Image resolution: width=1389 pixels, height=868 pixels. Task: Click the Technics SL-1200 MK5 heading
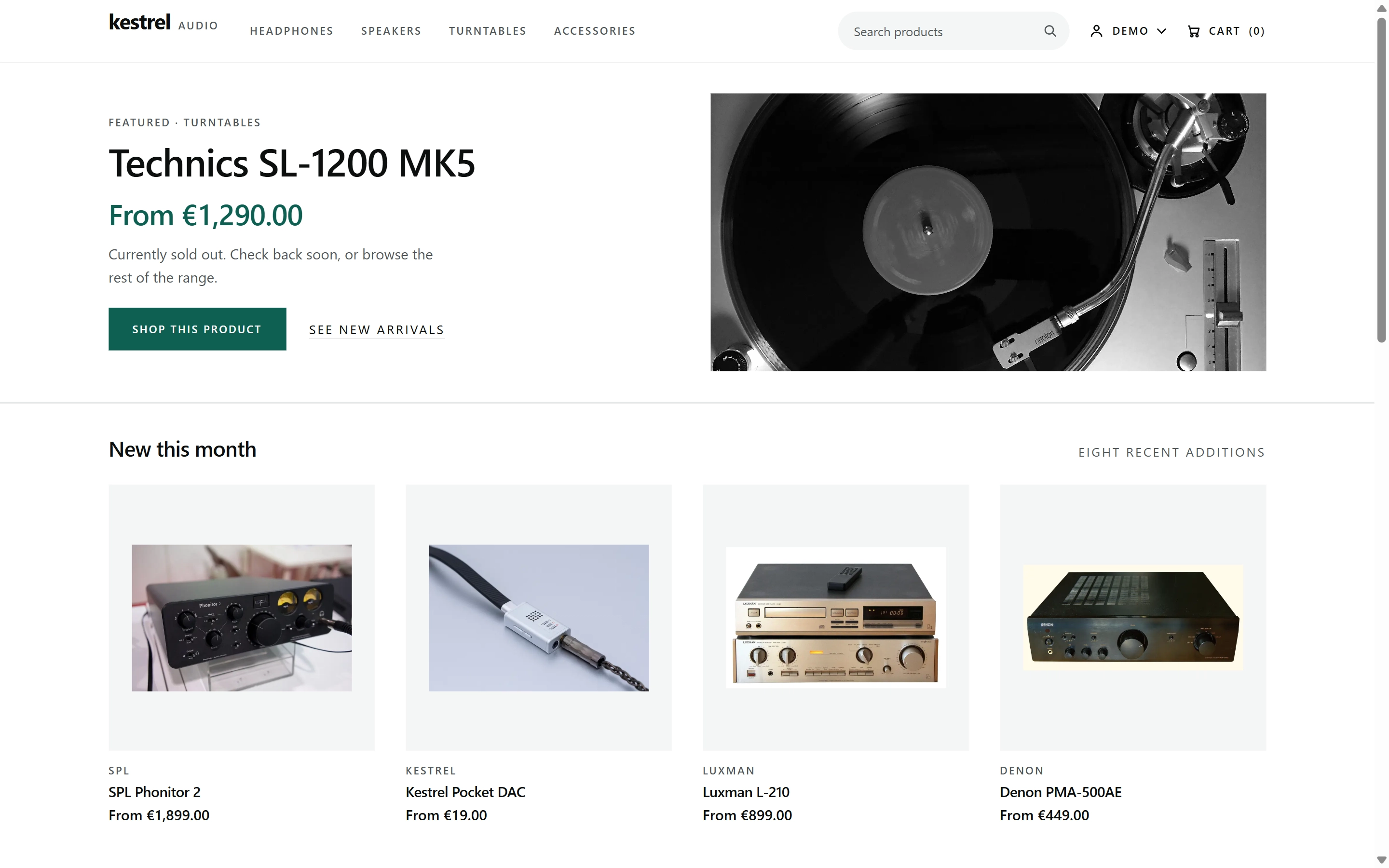(x=292, y=163)
